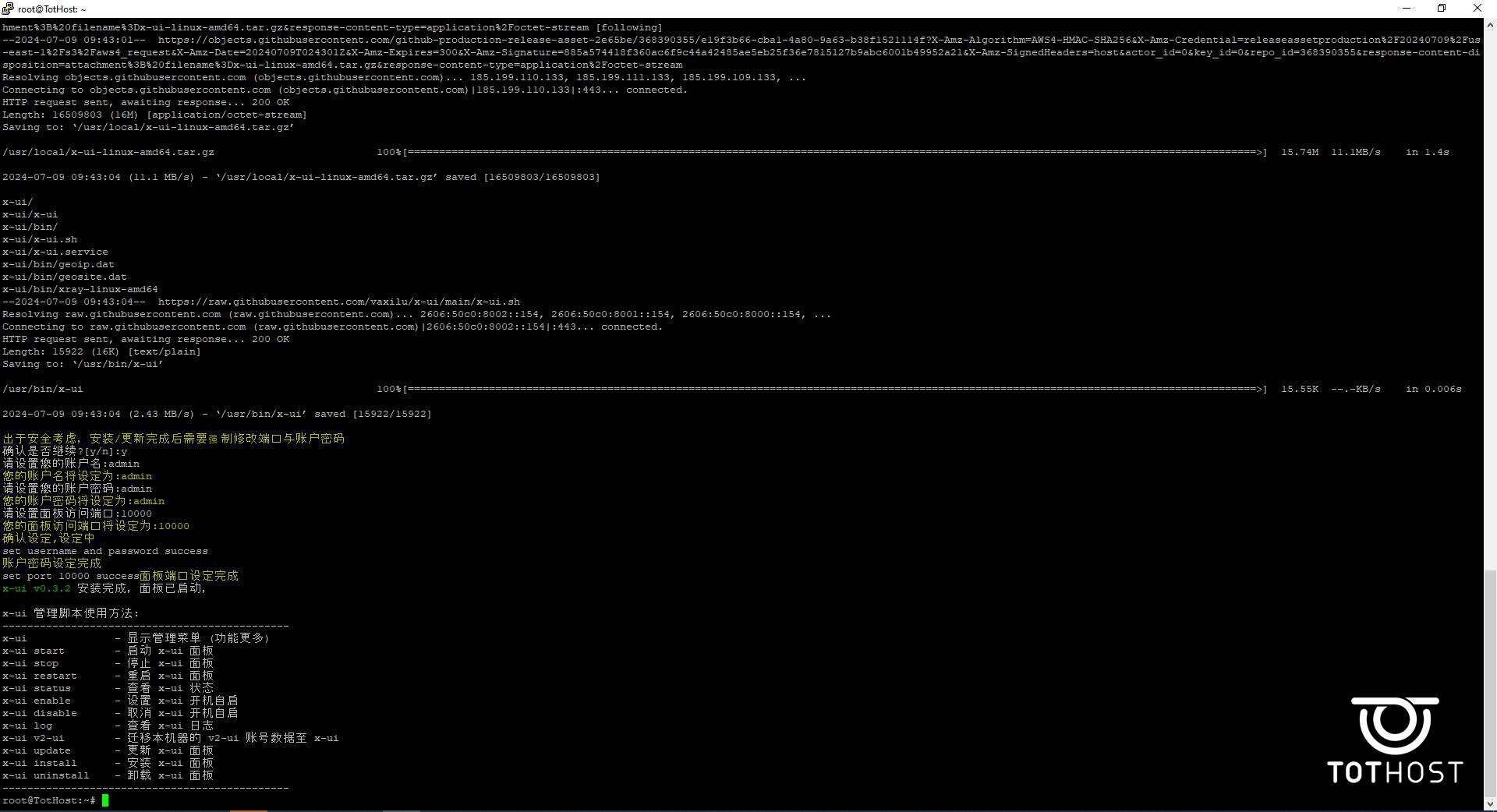
Task: Click the root@TotHost window title text
Action: pos(52,9)
